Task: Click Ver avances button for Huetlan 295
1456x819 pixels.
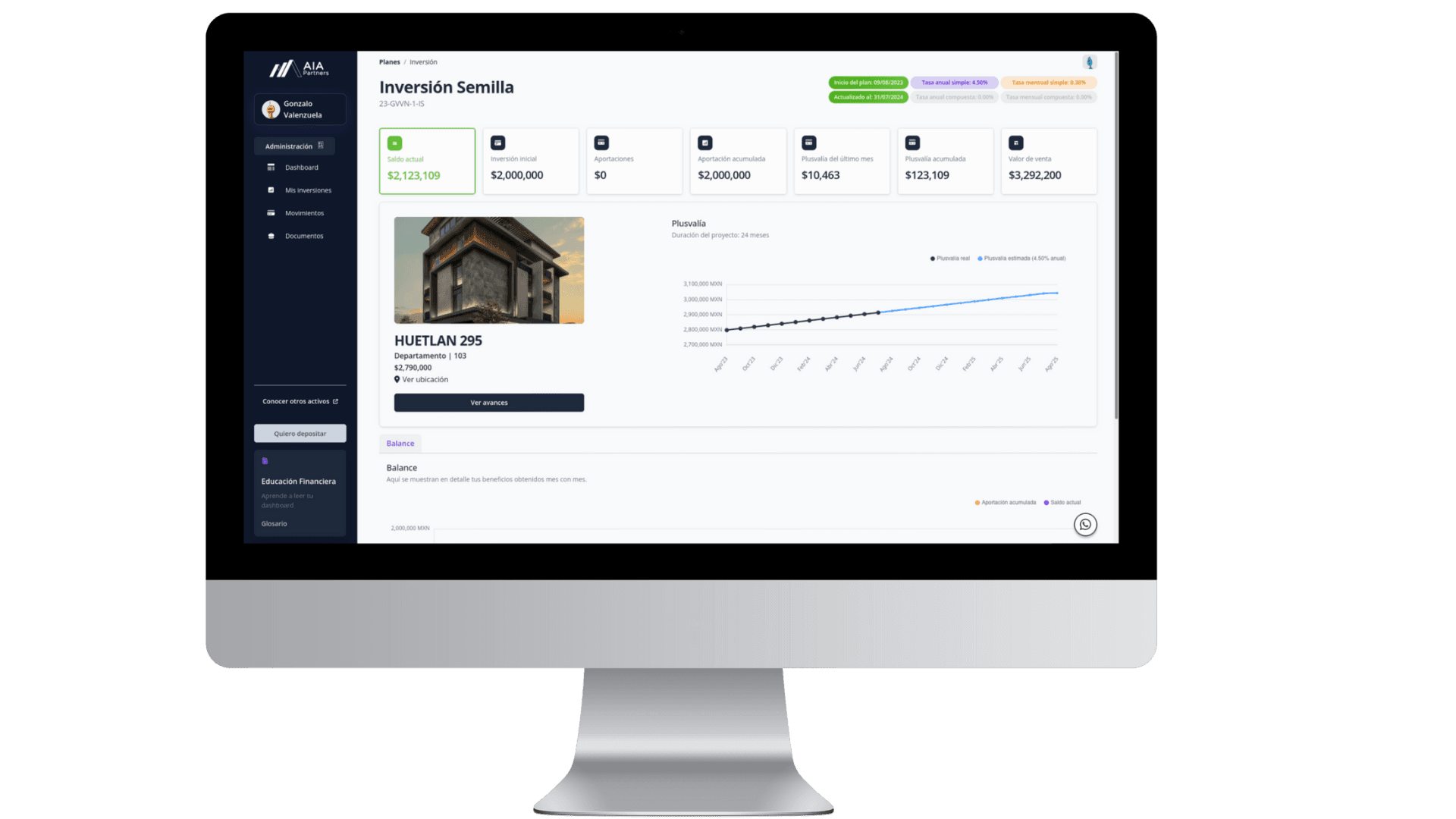Action: tap(489, 402)
